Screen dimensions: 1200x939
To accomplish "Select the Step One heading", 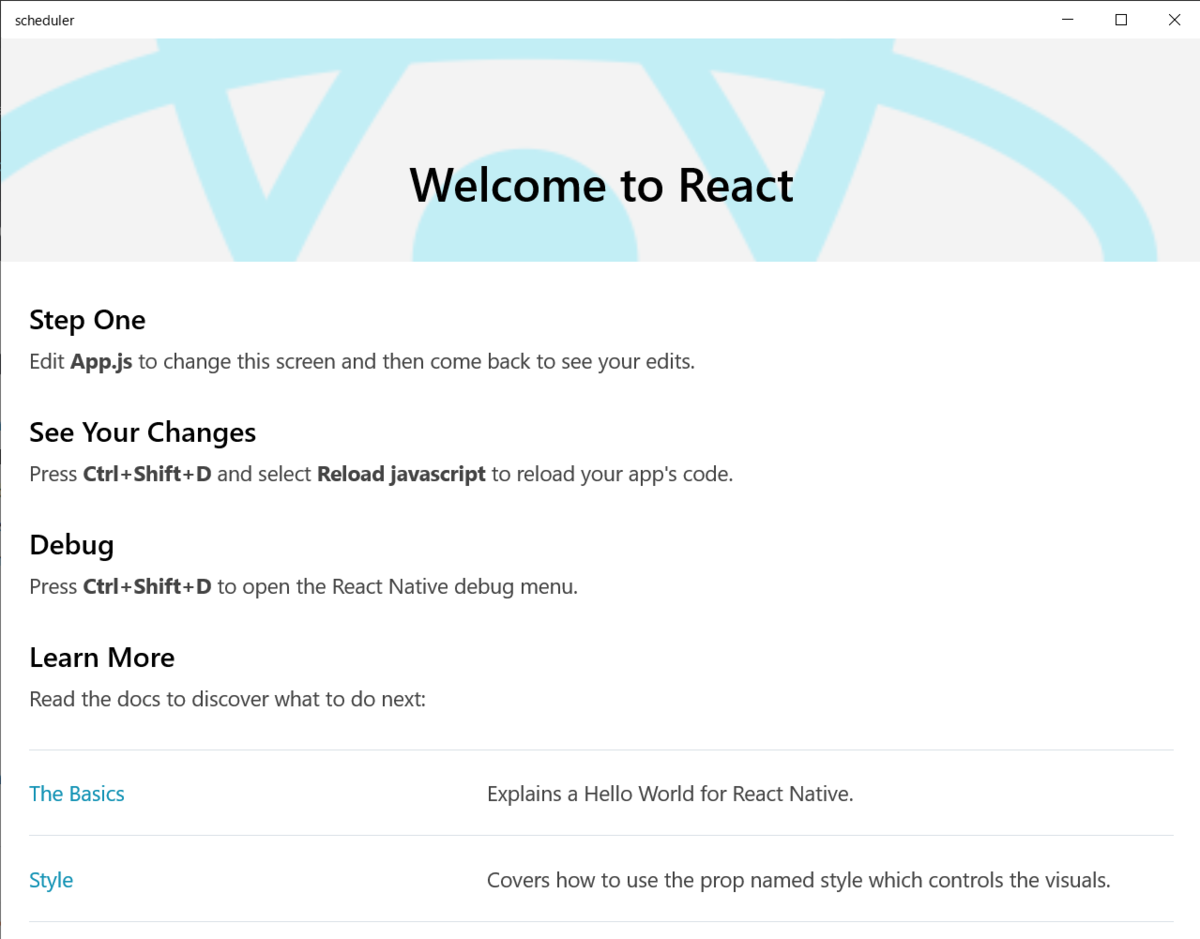I will (x=87, y=320).
